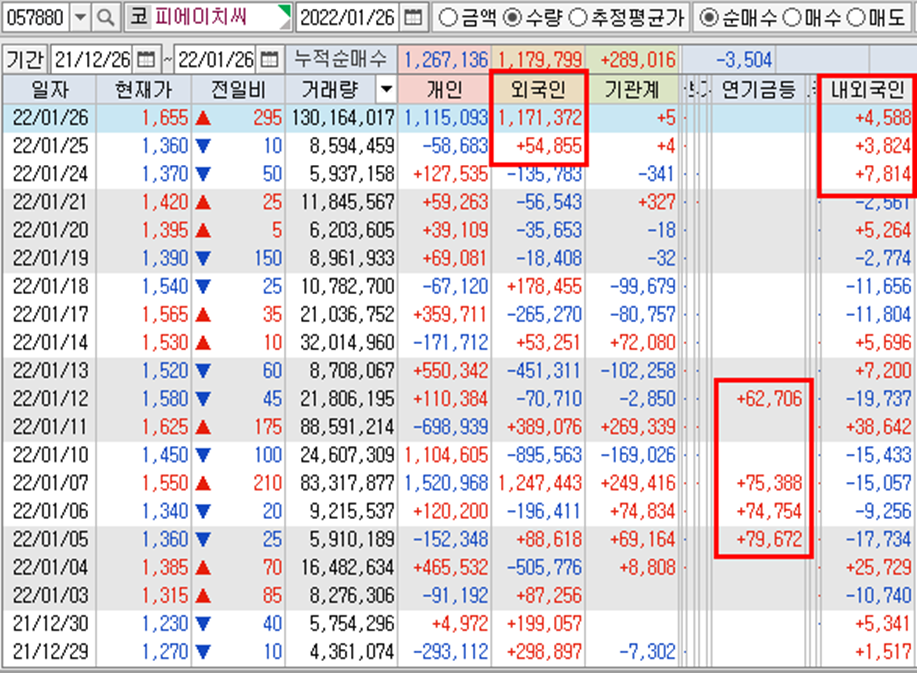
Task: Click the 코 market badge icon
Action: [139, 17]
